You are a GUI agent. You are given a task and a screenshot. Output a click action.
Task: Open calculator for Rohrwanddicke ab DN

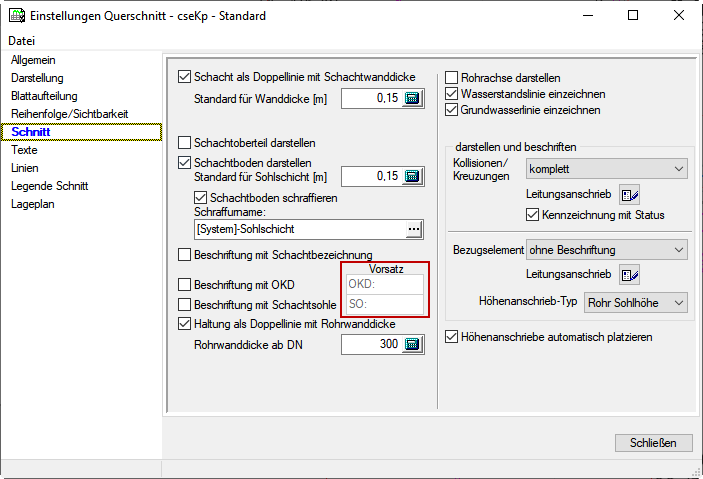click(414, 345)
